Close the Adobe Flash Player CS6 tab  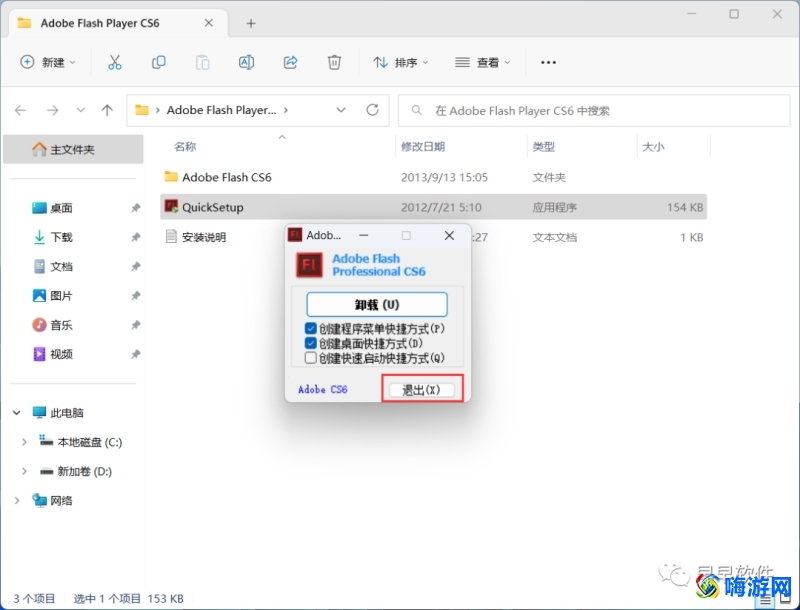pyautogui.click(x=209, y=23)
